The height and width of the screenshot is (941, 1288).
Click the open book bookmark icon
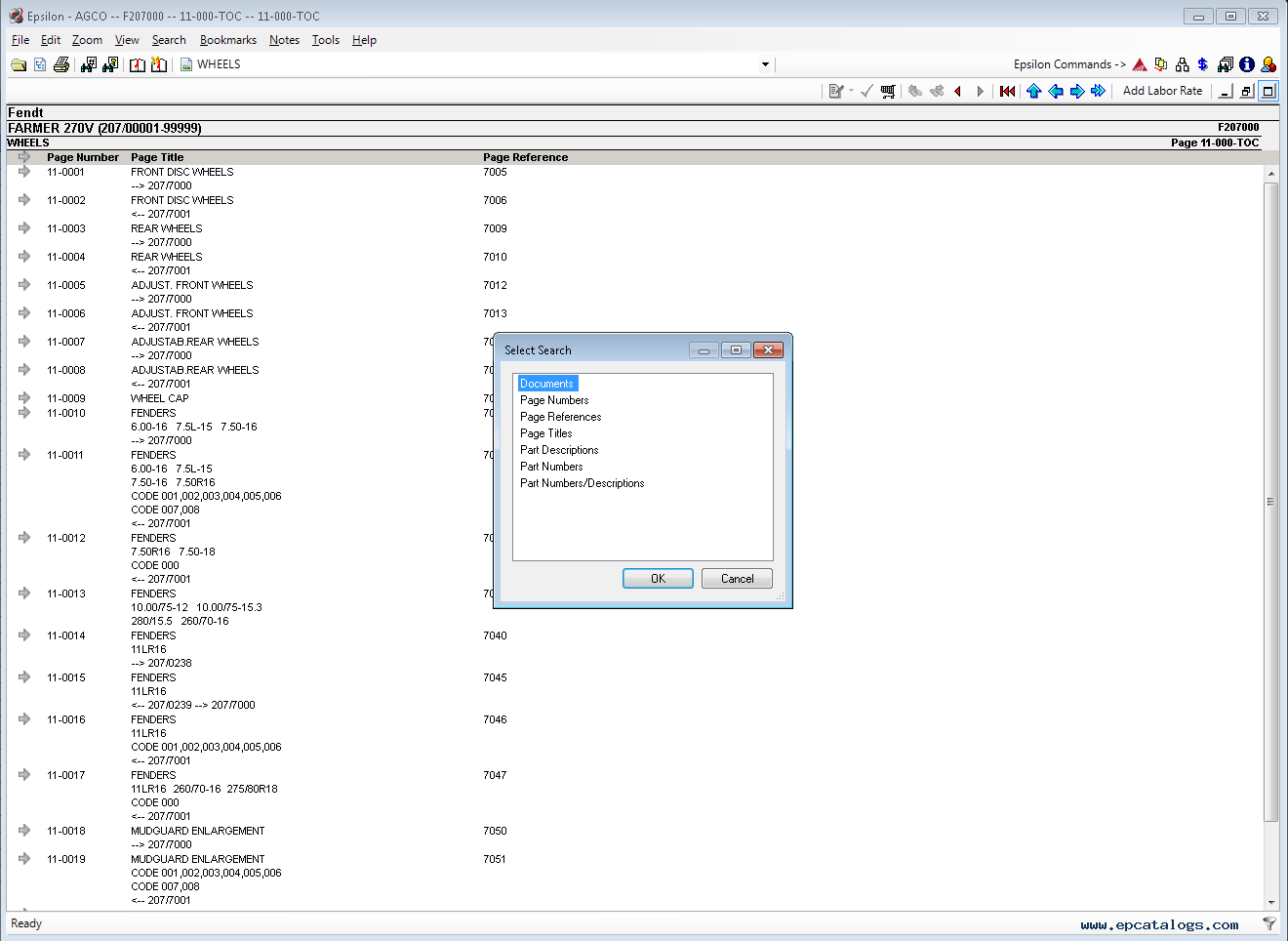pyautogui.click(x=138, y=64)
